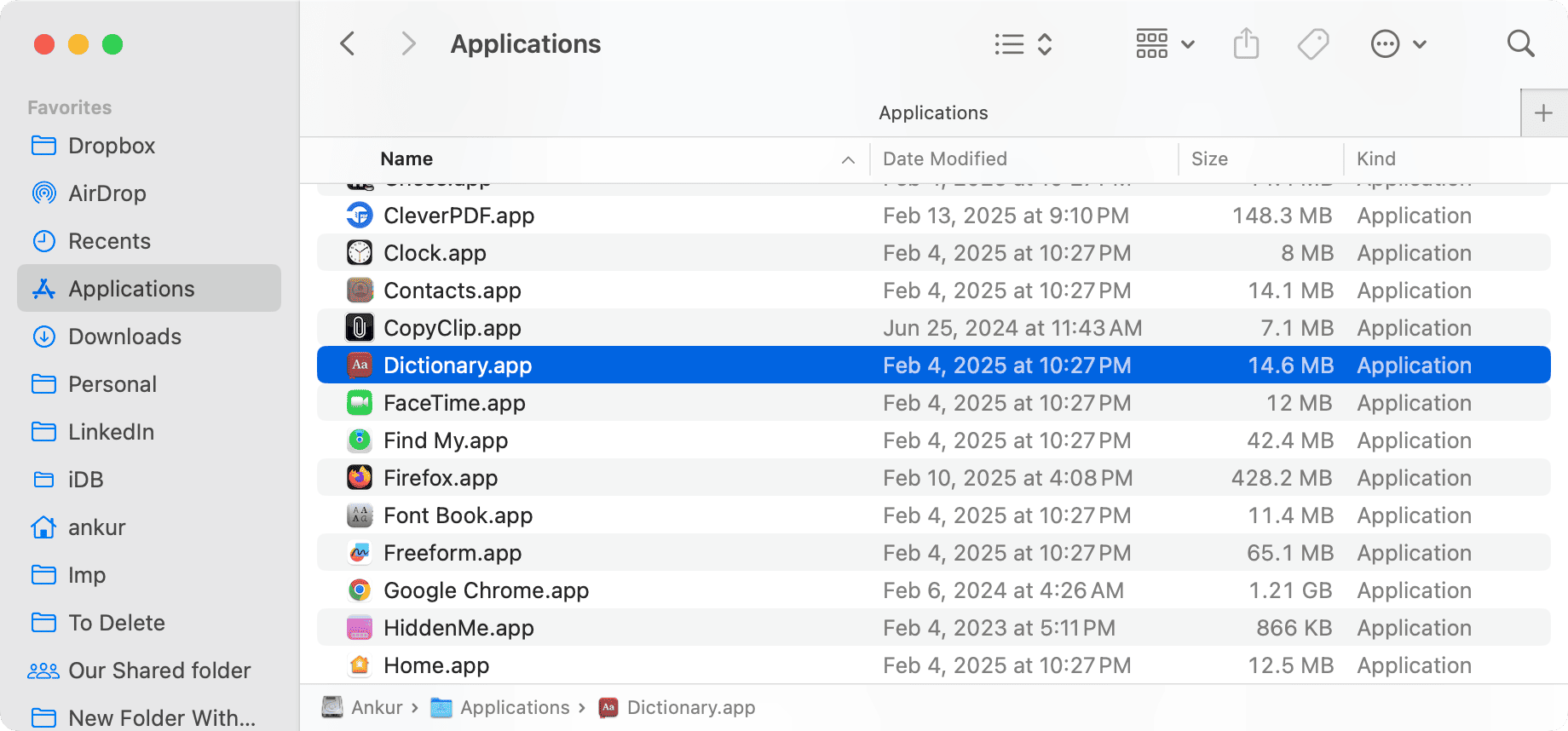Sort by Name column header
This screenshot has width=1568, height=731.
(406, 158)
